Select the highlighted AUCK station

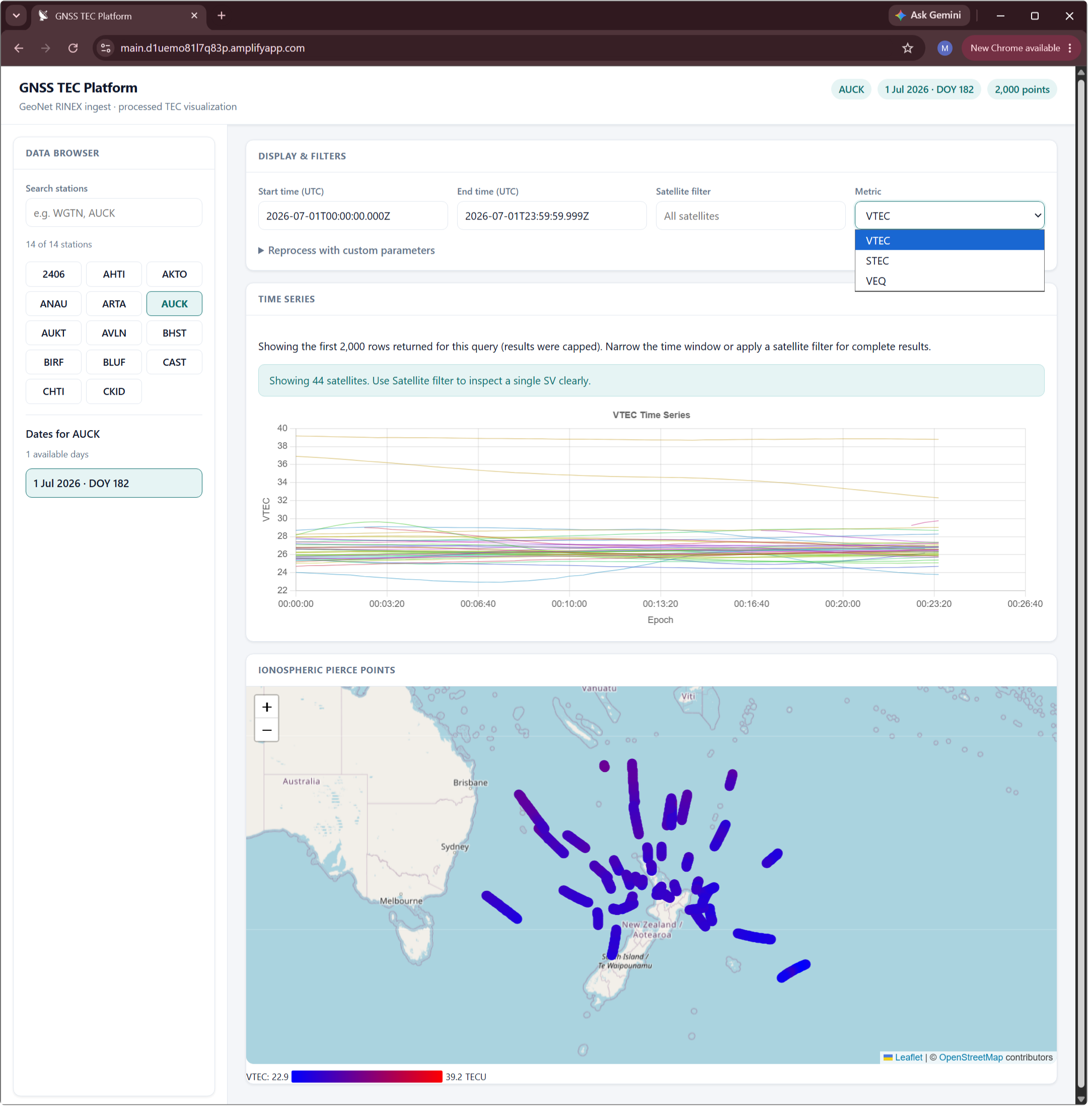(x=175, y=305)
